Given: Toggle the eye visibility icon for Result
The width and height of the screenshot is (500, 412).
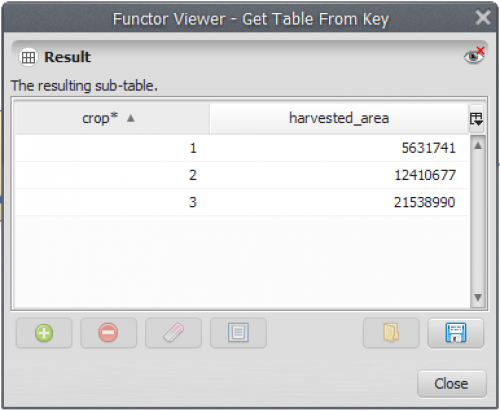Looking at the screenshot, I should tap(474, 56).
